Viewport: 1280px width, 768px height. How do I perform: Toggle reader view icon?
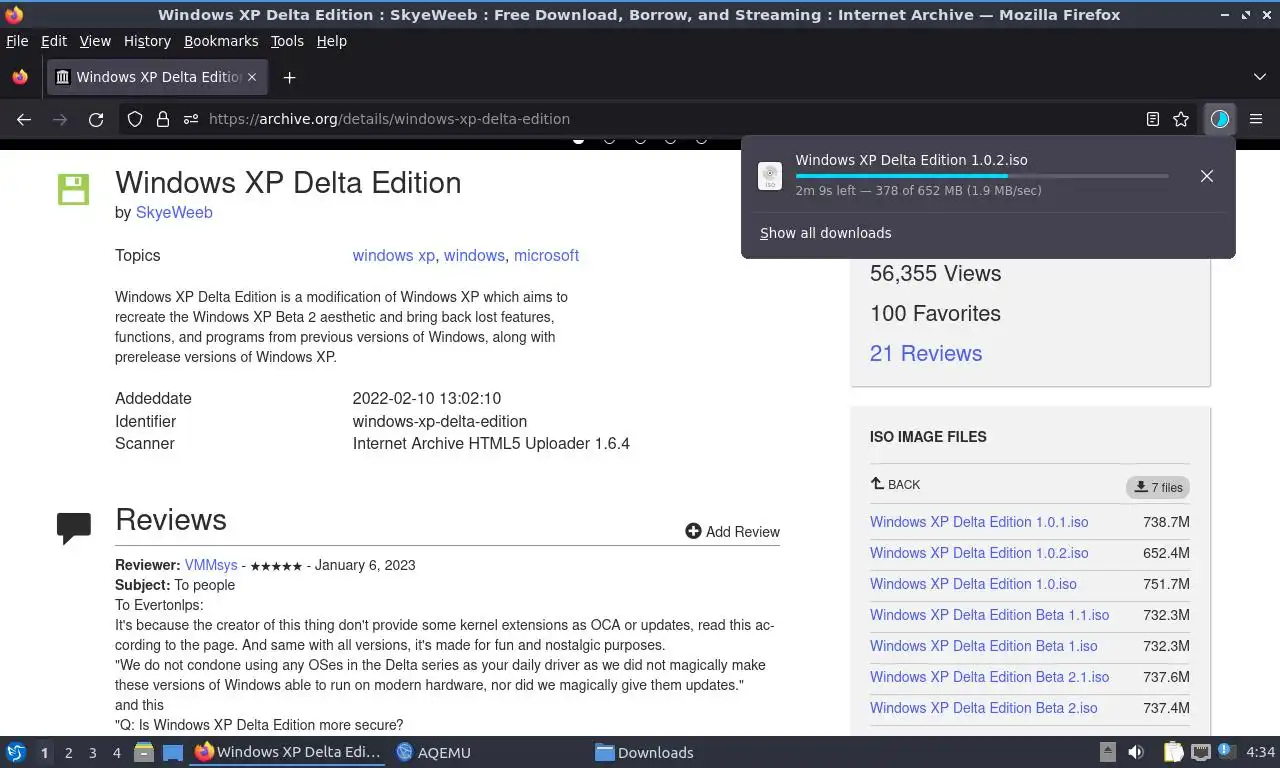(x=1153, y=119)
